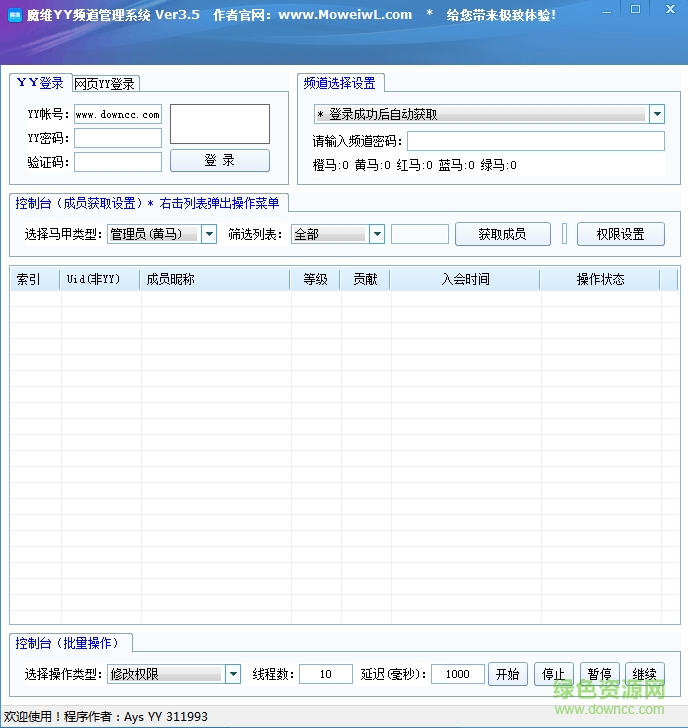
Task: Click the 橙马:0 黄马:0 counts text
Action: pos(415,165)
